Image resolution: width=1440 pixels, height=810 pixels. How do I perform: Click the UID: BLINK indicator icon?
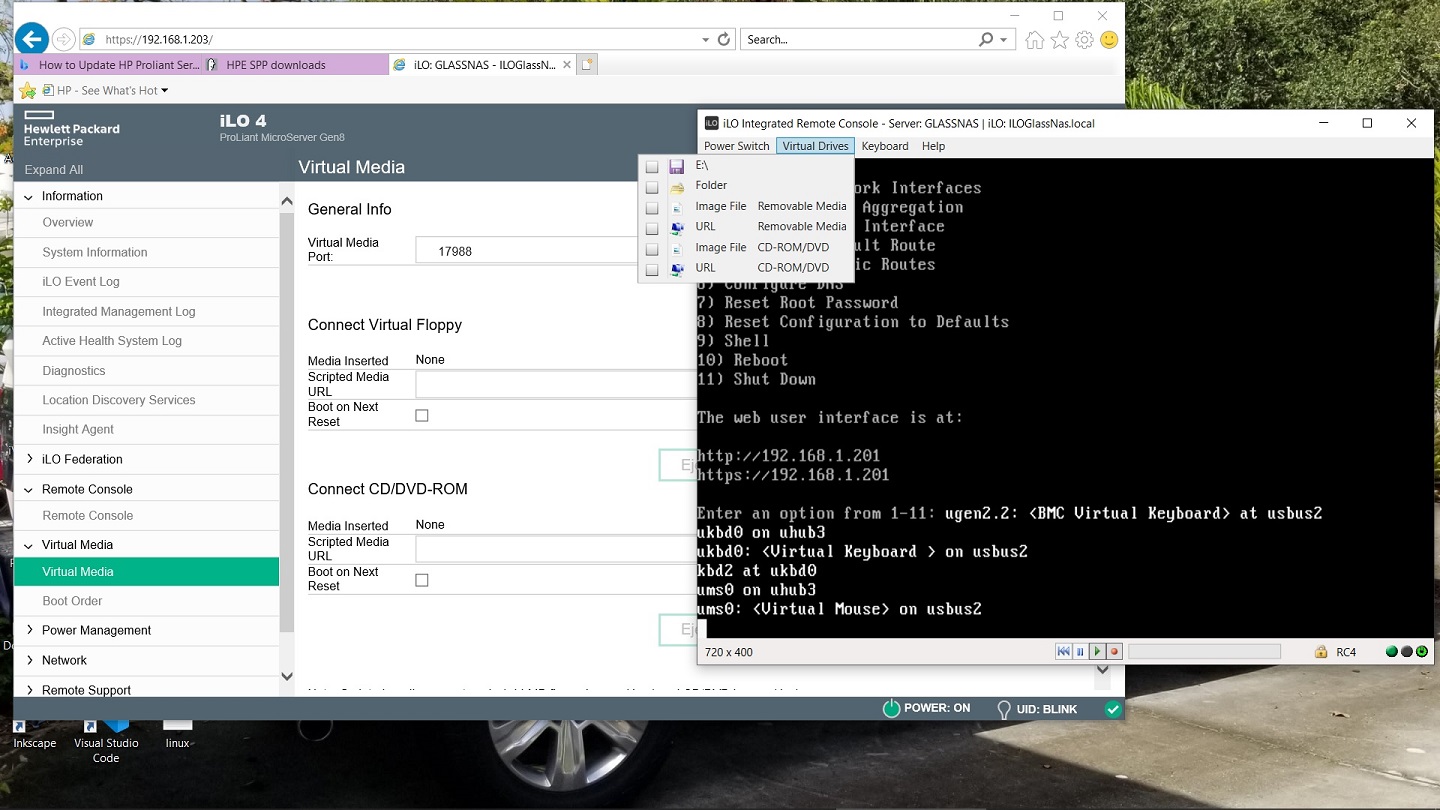tap(1004, 709)
